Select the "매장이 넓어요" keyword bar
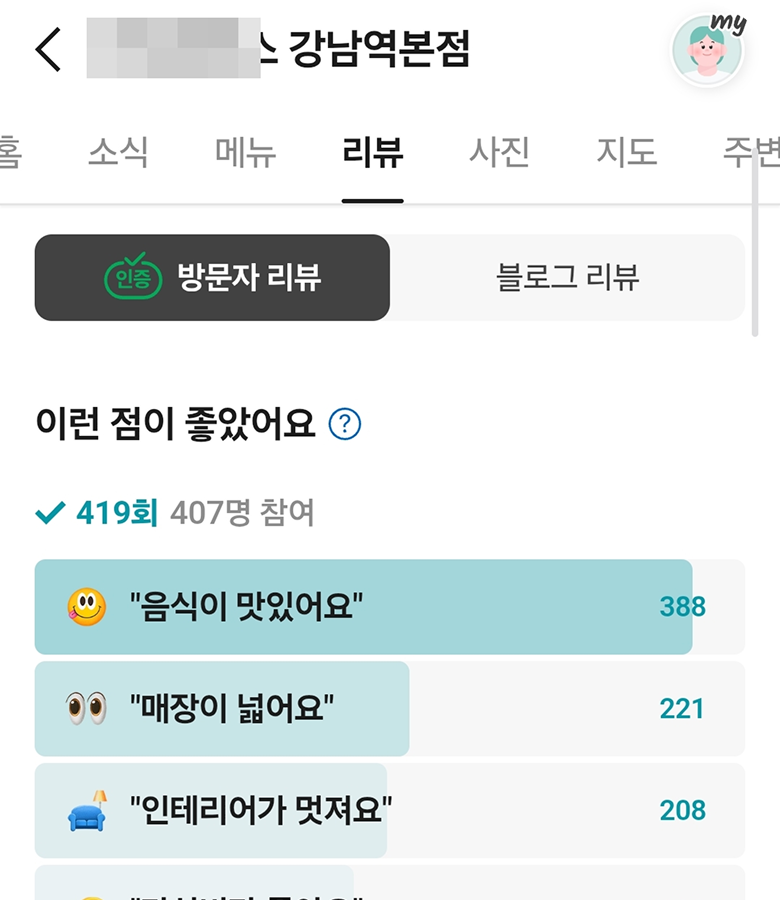 click(390, 709)
